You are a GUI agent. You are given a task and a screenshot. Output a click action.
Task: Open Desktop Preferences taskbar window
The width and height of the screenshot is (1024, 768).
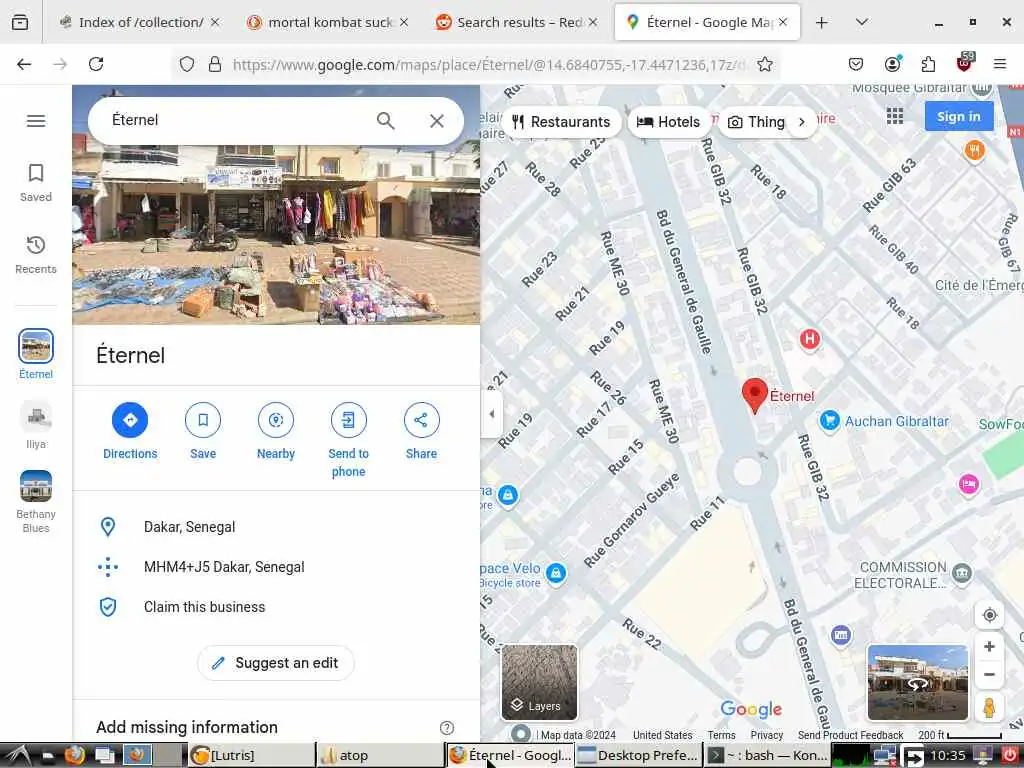coord(639,756)
